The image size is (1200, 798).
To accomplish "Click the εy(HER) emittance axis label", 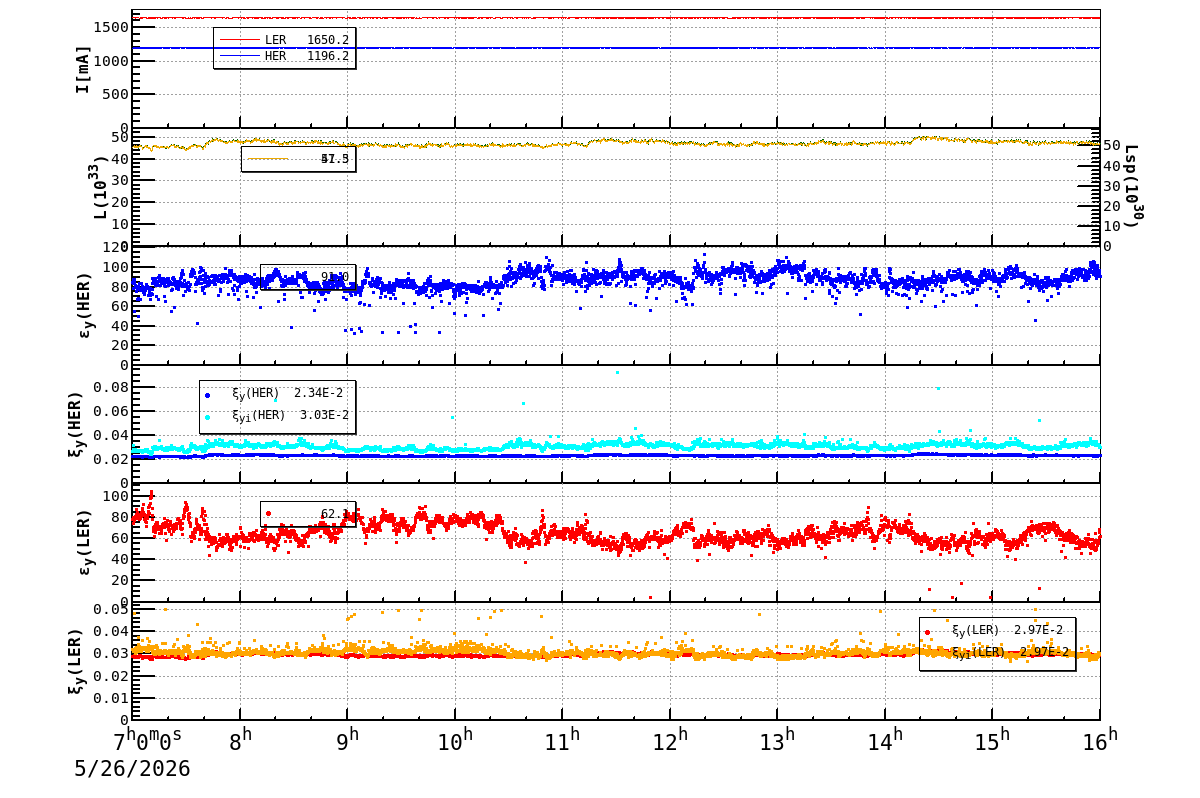I will point(84,305).
